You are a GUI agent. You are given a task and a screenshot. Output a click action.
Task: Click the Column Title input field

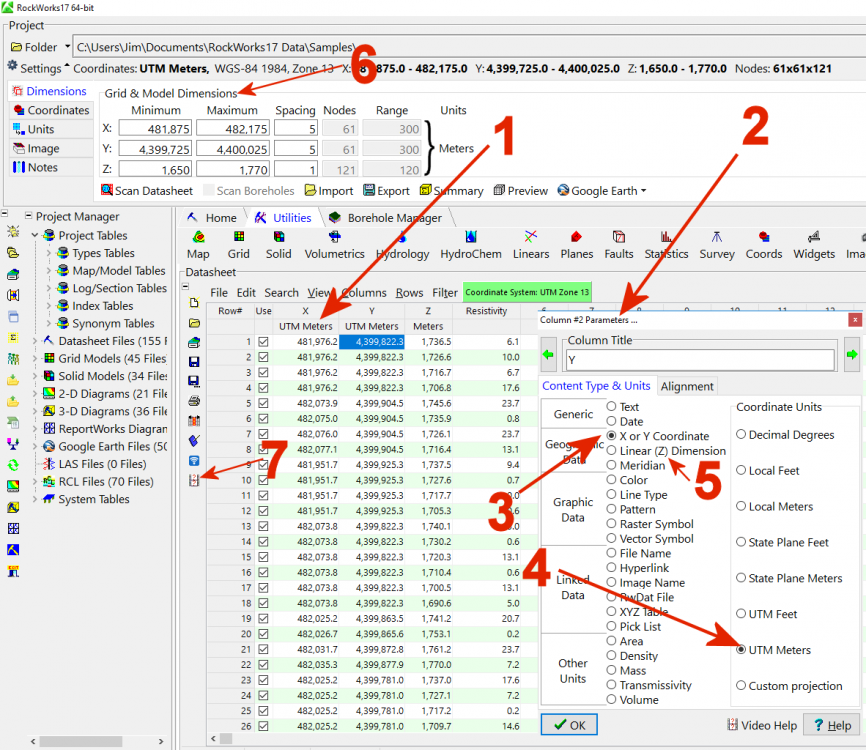click(x=700, y=360)
